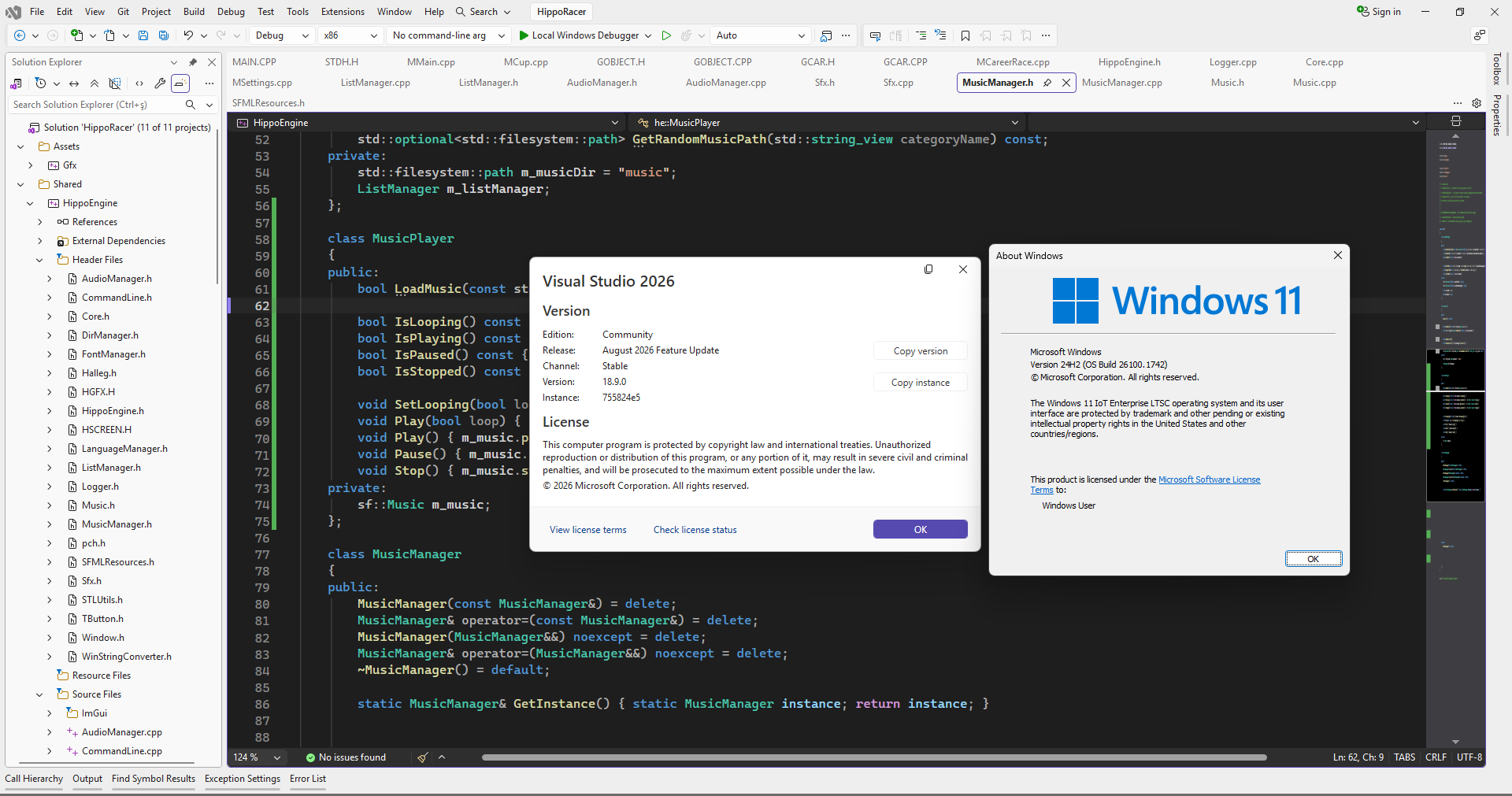The height and width of the screenshot is (796, 1512).
Task: Click the Save All icon in the toolbar
Action: pos(164,35)
